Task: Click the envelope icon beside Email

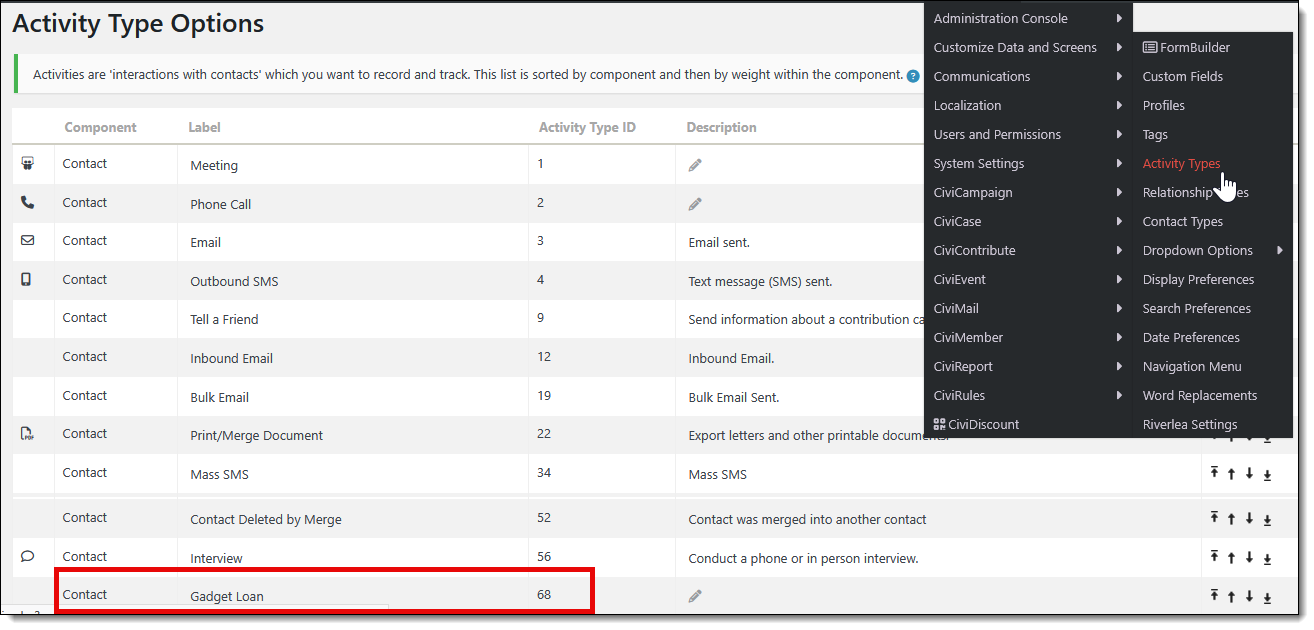Action: 27,241
